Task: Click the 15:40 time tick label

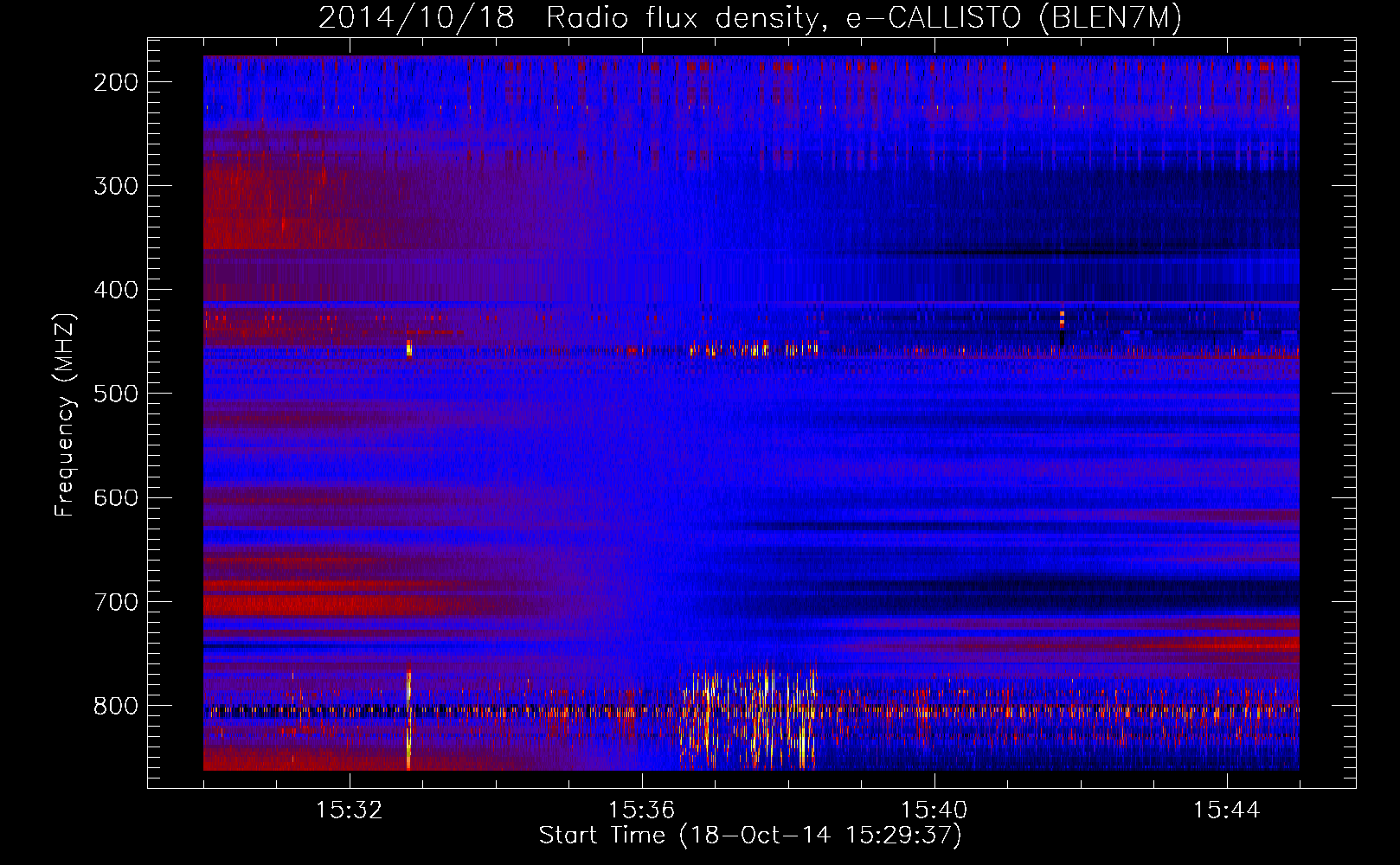Action: 934,811
